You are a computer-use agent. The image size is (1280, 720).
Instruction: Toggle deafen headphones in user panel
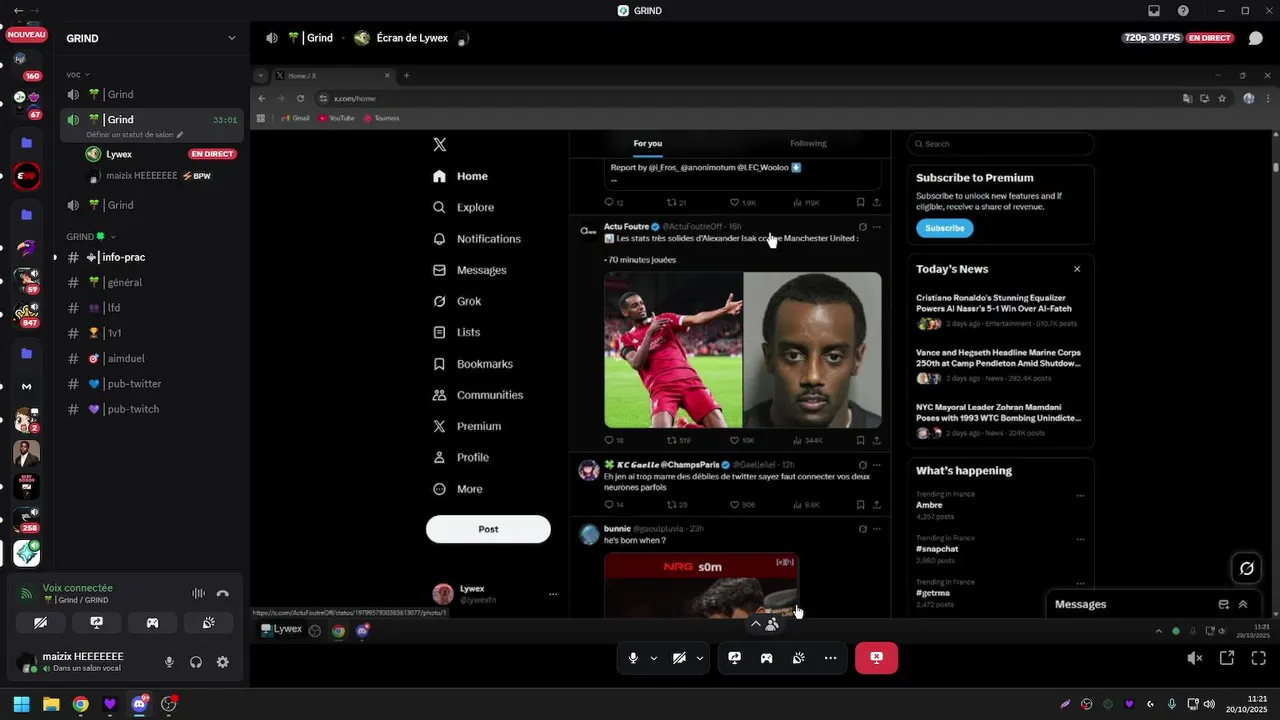point(196,662)
